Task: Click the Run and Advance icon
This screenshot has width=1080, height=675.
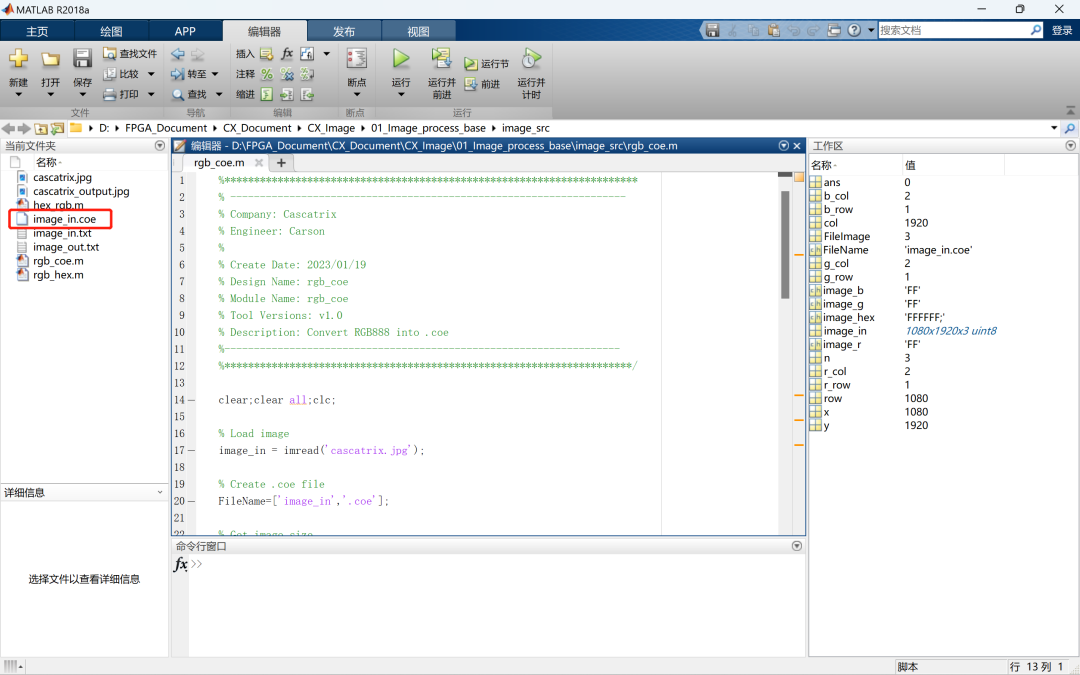Action: (441, 59)
